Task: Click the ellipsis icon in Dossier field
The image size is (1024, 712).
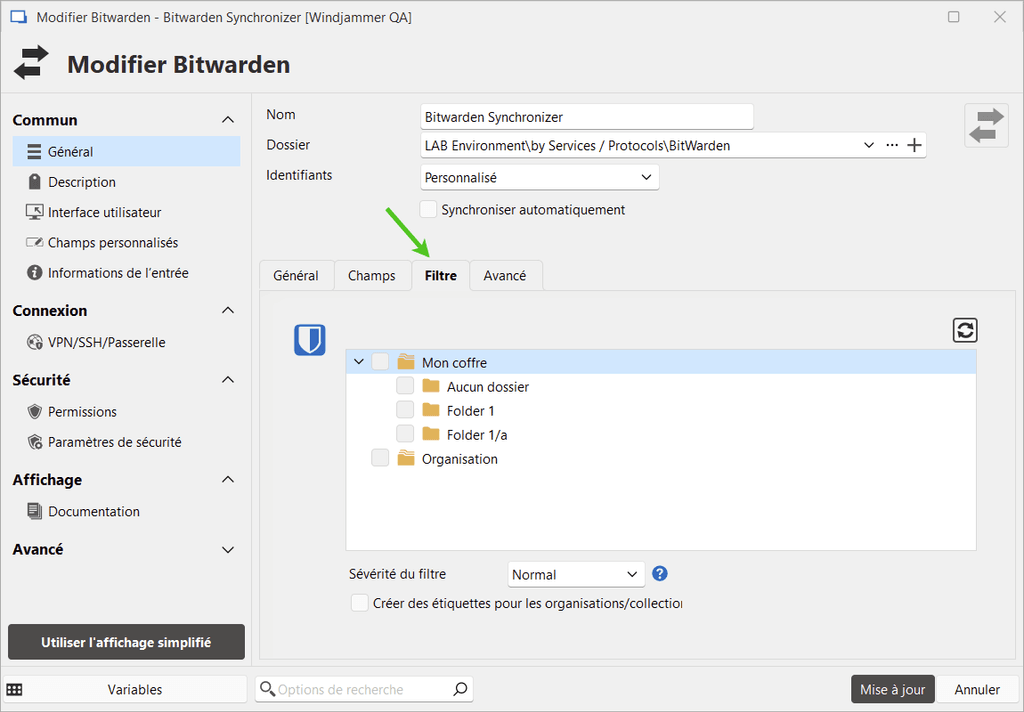Action: pyautogui.click(x=892, y=145)
